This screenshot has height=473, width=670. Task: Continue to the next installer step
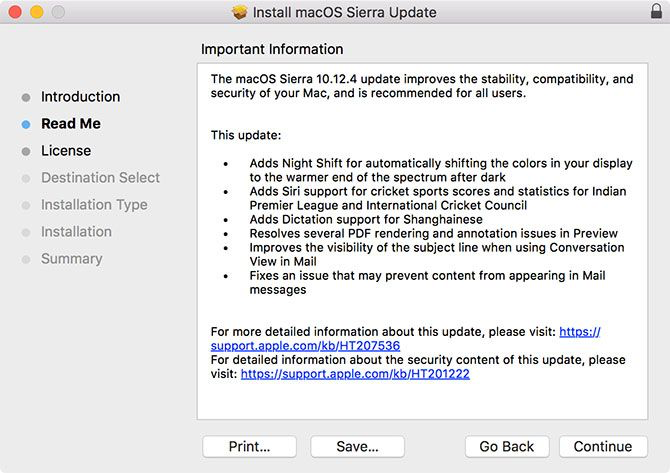point(603,446)
